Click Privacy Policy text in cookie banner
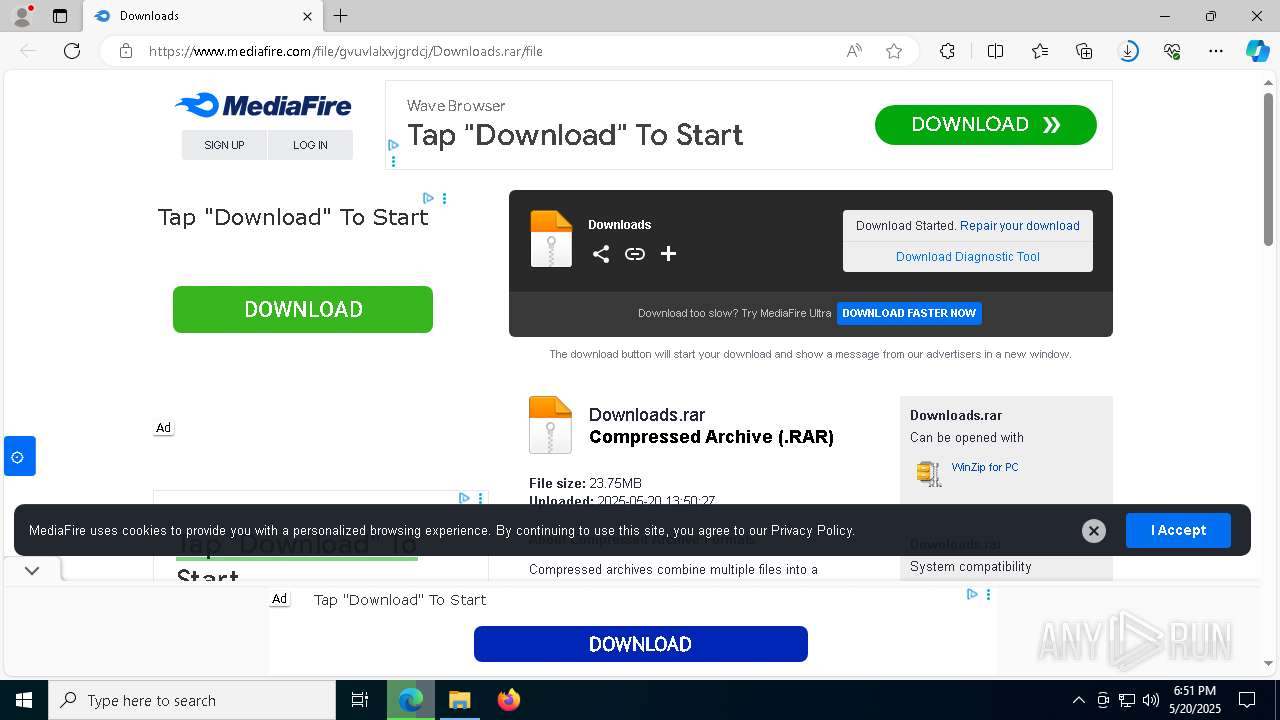 tap(811, 530)
